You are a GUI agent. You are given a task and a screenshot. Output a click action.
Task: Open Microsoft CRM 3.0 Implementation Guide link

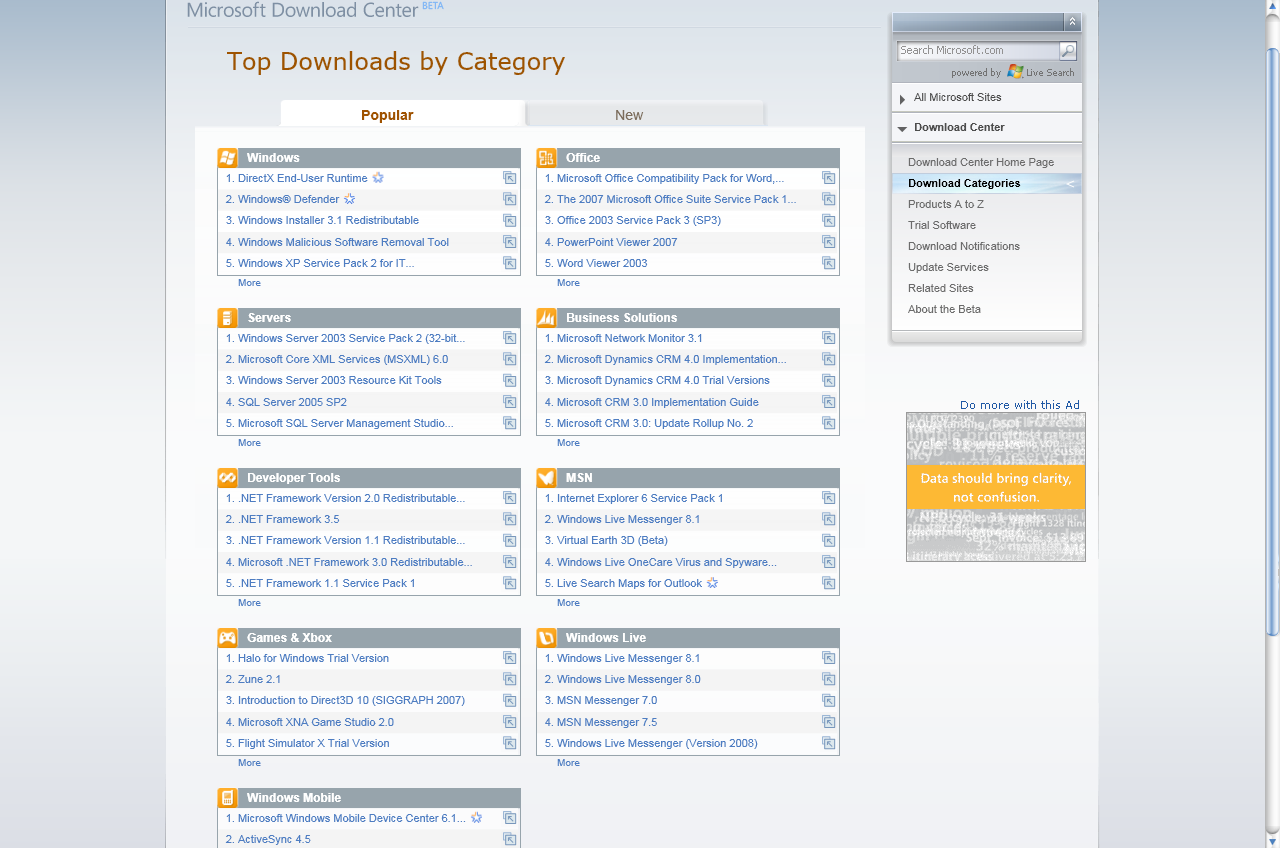point(658,402)
